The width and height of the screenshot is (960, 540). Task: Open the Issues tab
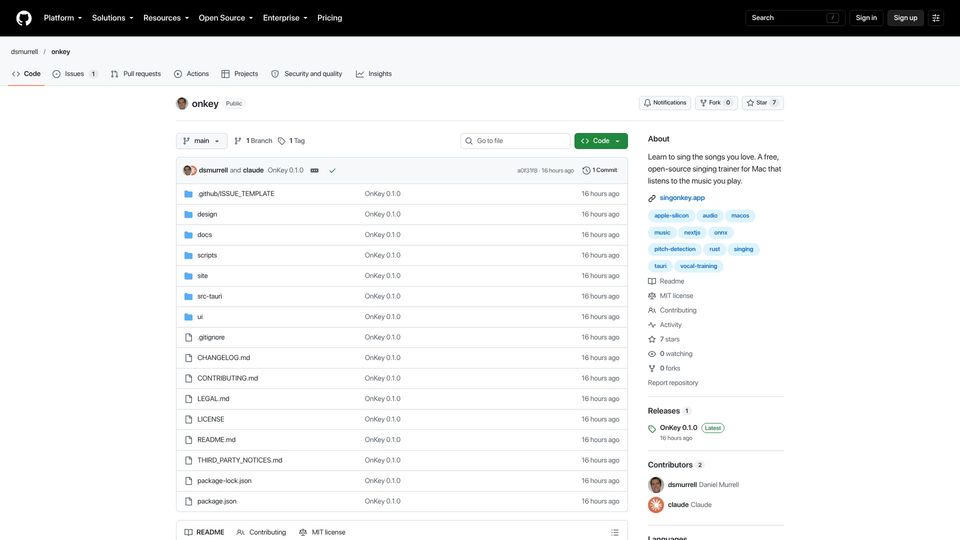tap(75, 73)
